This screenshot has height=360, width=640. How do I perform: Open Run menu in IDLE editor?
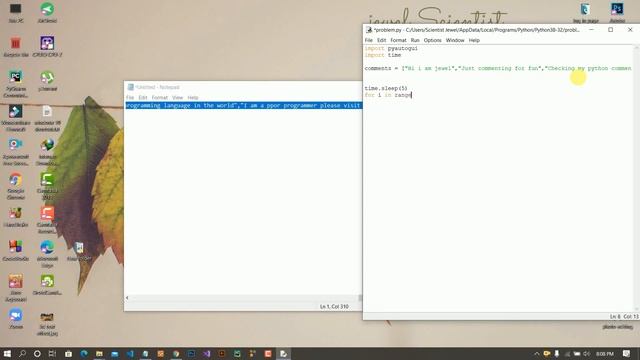pos(415,40)
